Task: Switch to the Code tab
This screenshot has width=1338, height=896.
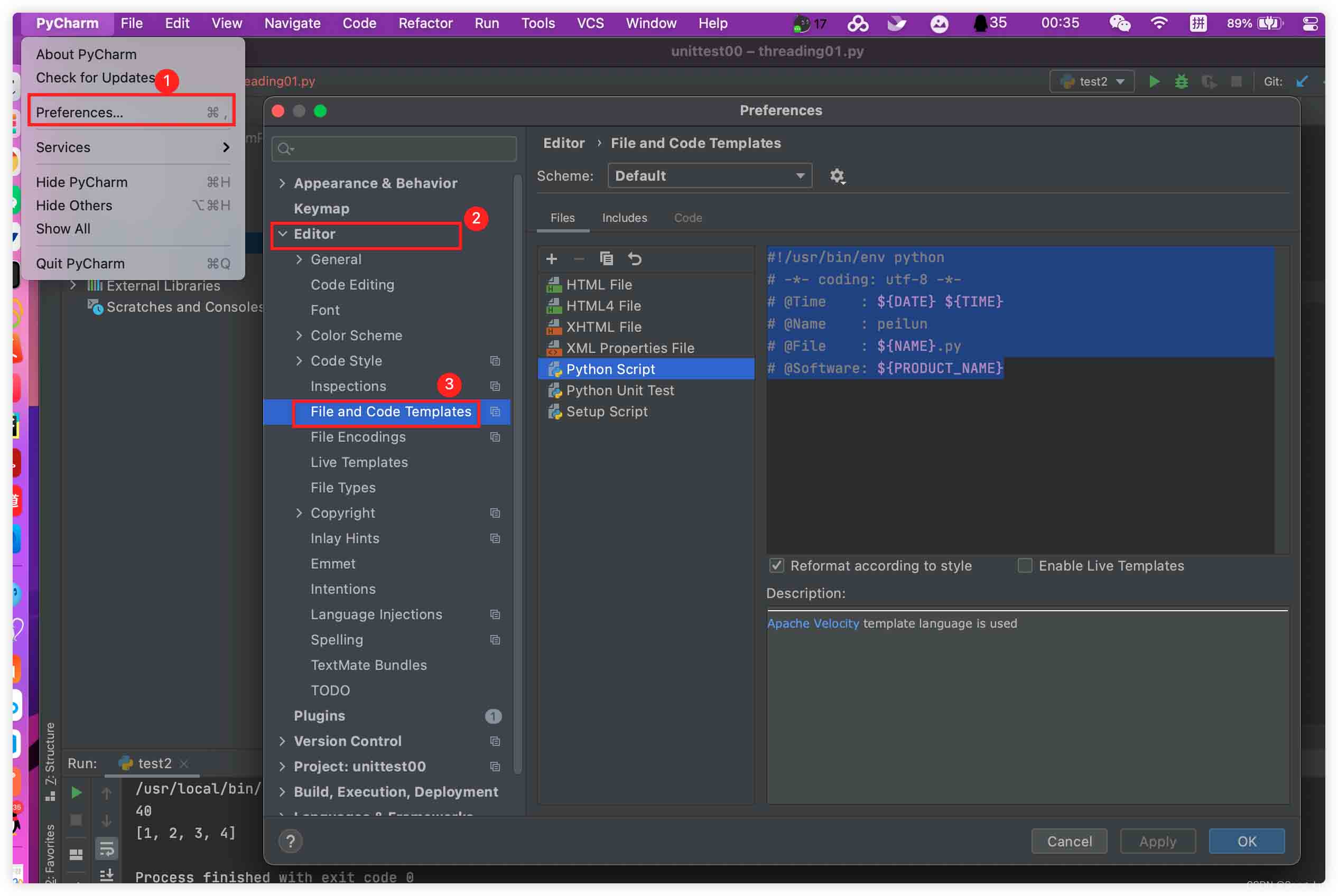Action: click(x=687, y=218)
